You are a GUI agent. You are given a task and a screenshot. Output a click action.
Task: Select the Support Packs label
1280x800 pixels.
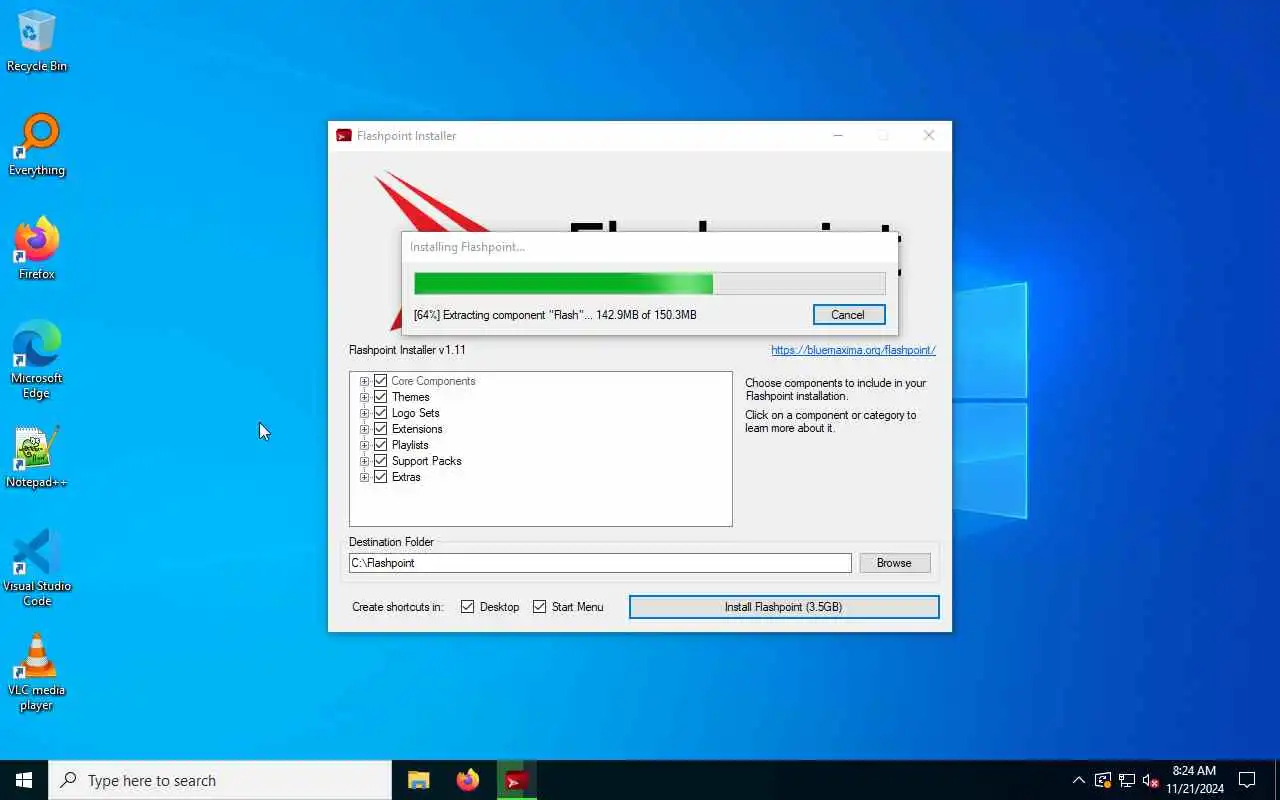coord(426,461)
